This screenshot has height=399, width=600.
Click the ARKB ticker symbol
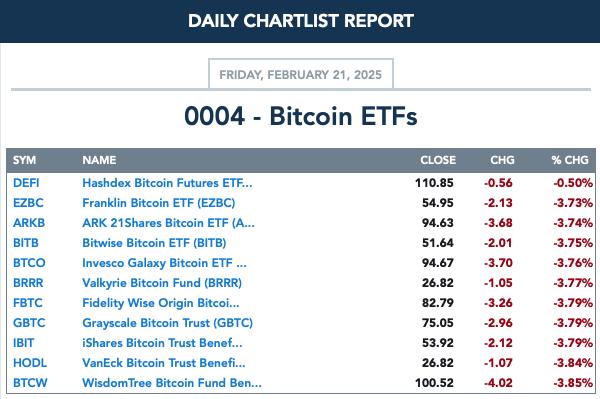(x=29, y=223)
